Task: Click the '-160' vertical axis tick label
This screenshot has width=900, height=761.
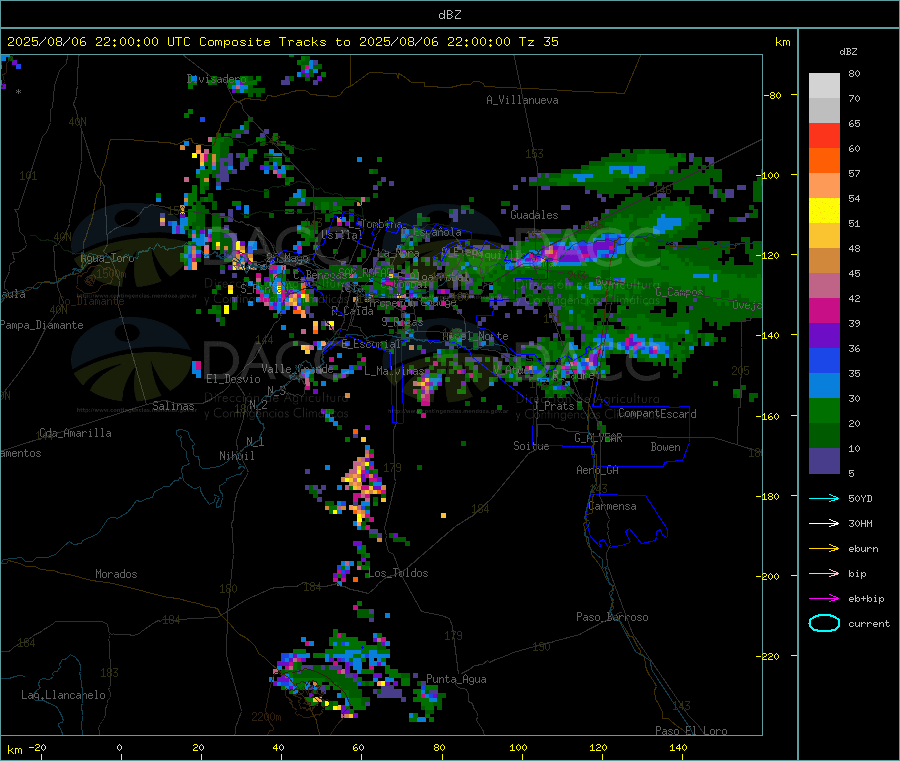Action: click(x=769, y=416)
